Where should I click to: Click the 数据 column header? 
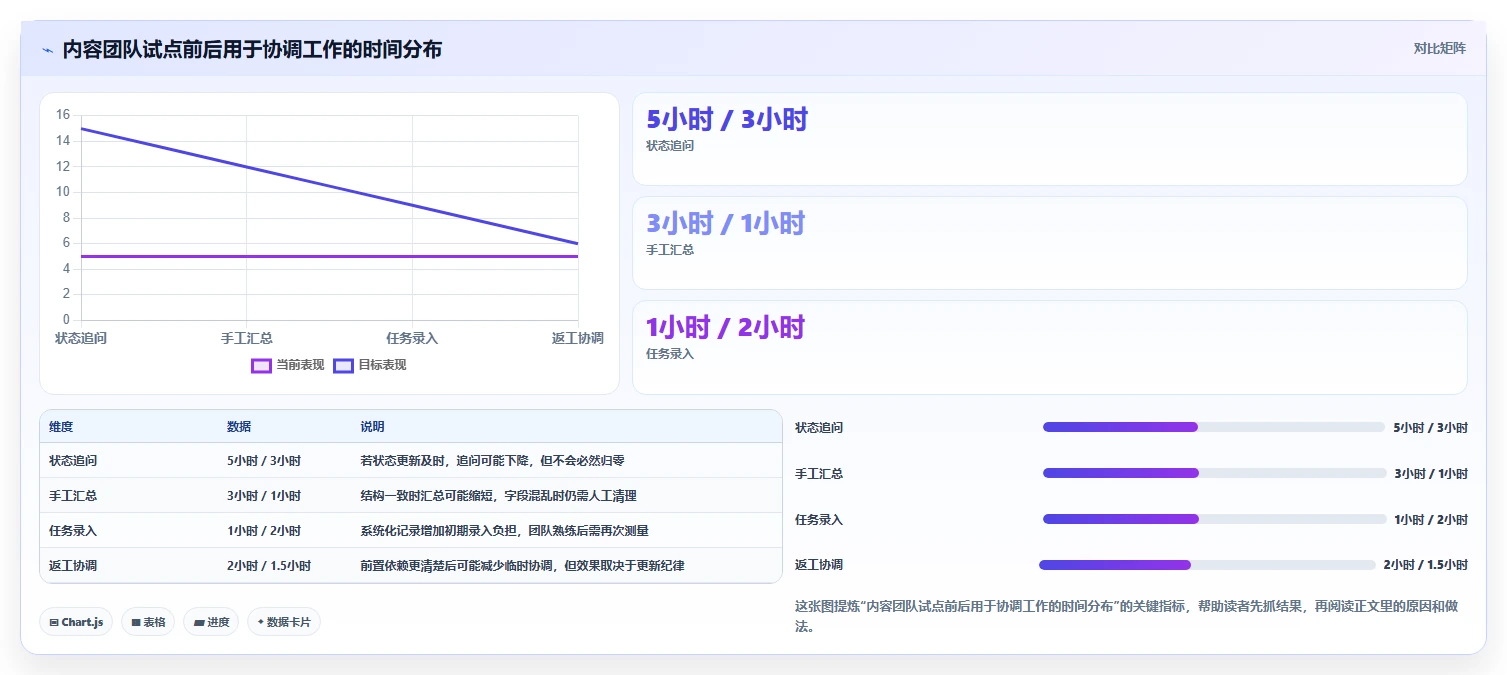(239, 427)
